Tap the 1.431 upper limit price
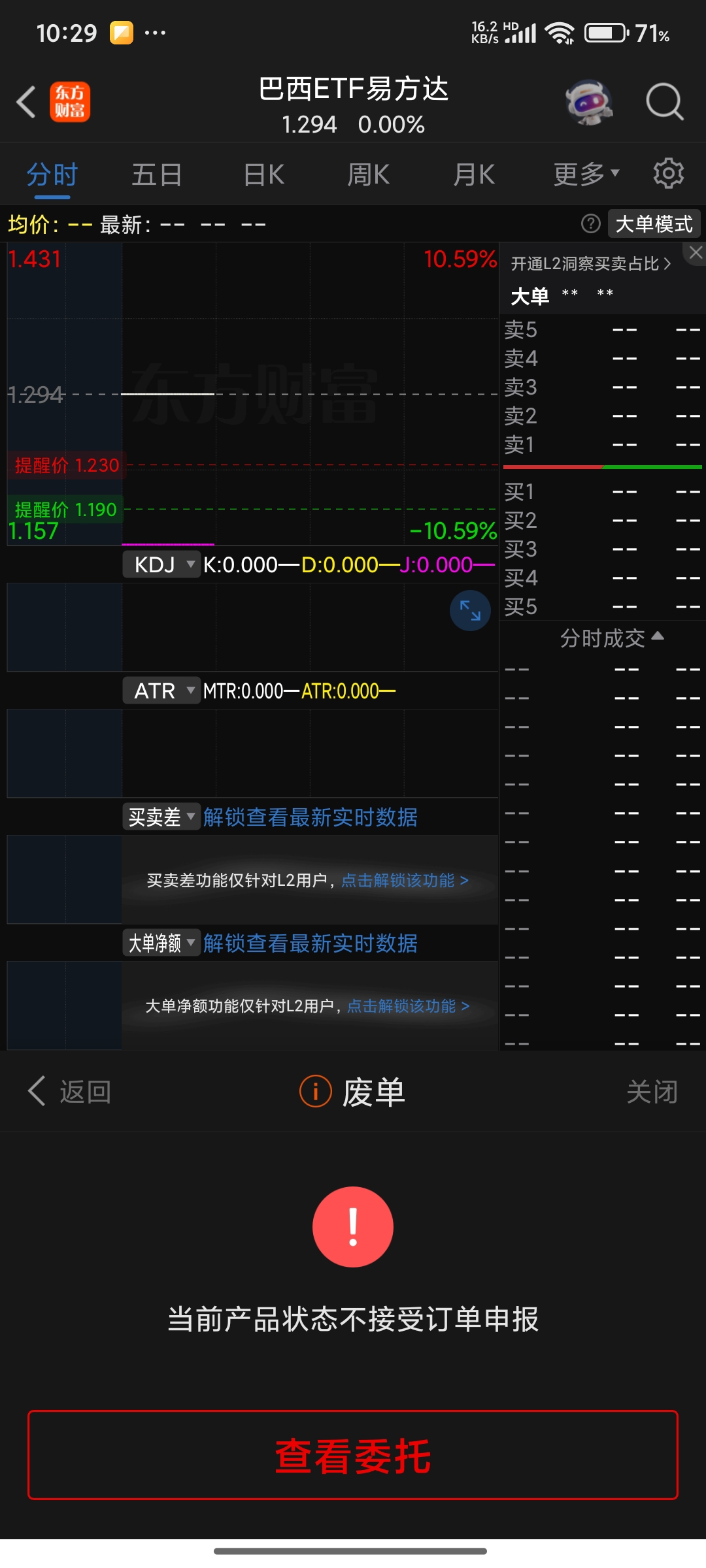The width and height of the screenshot is (706, 1568). coord(35,259)
